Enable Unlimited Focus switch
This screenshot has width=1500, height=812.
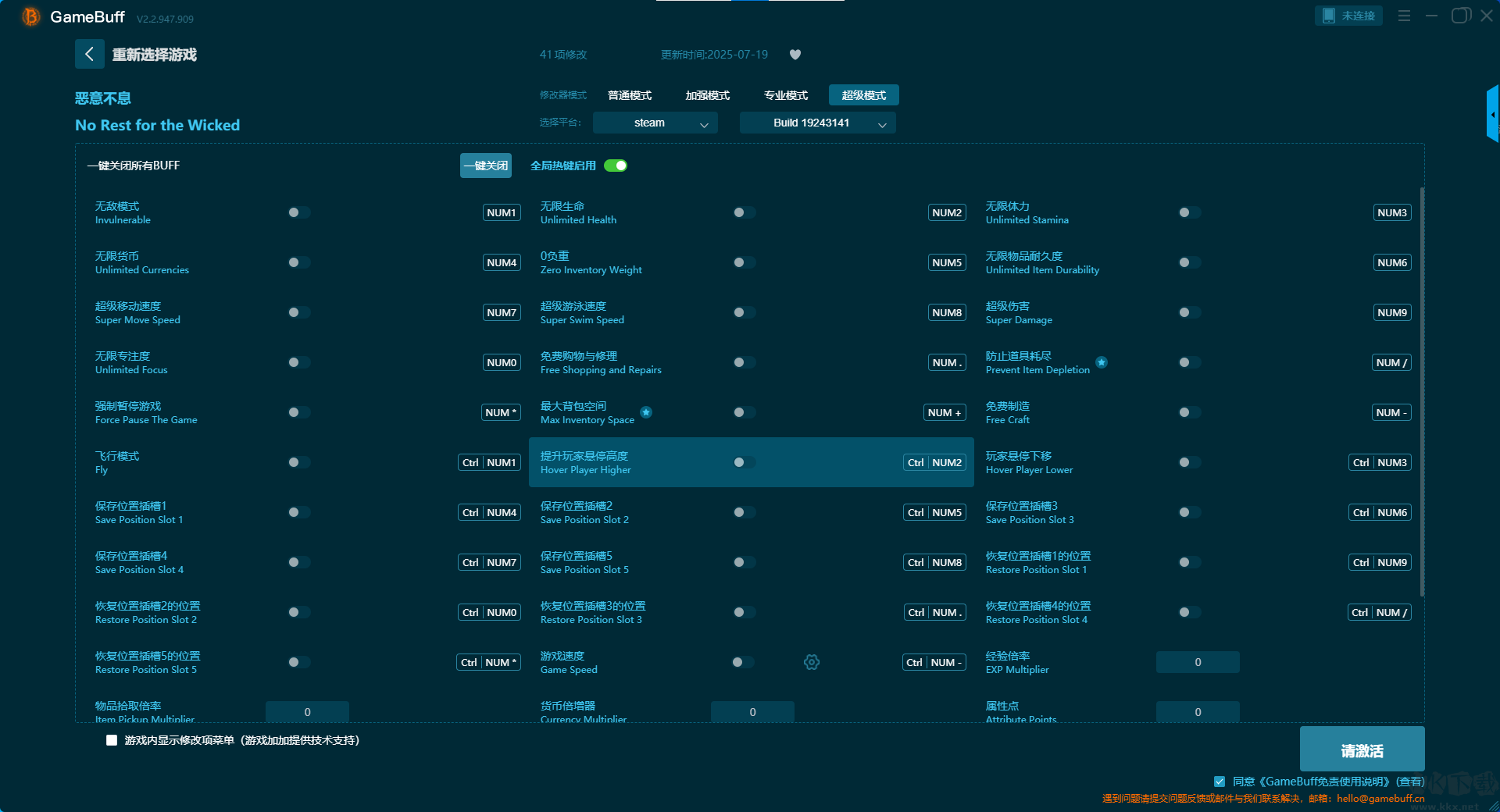(298, 362)
